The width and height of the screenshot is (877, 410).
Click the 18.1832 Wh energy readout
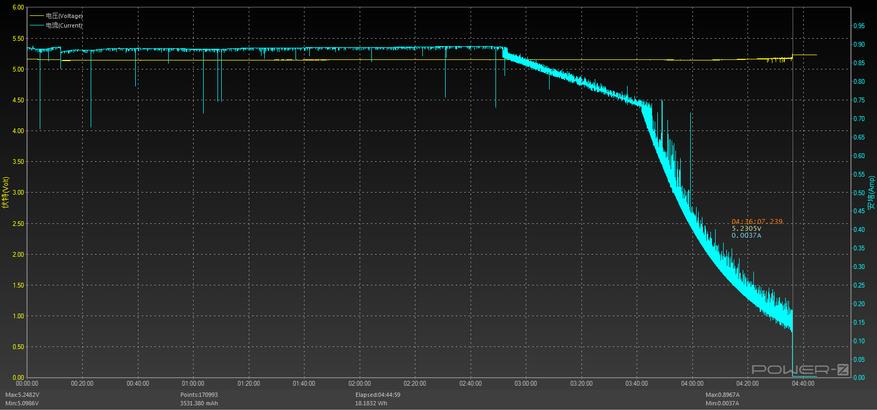point(373,404)
